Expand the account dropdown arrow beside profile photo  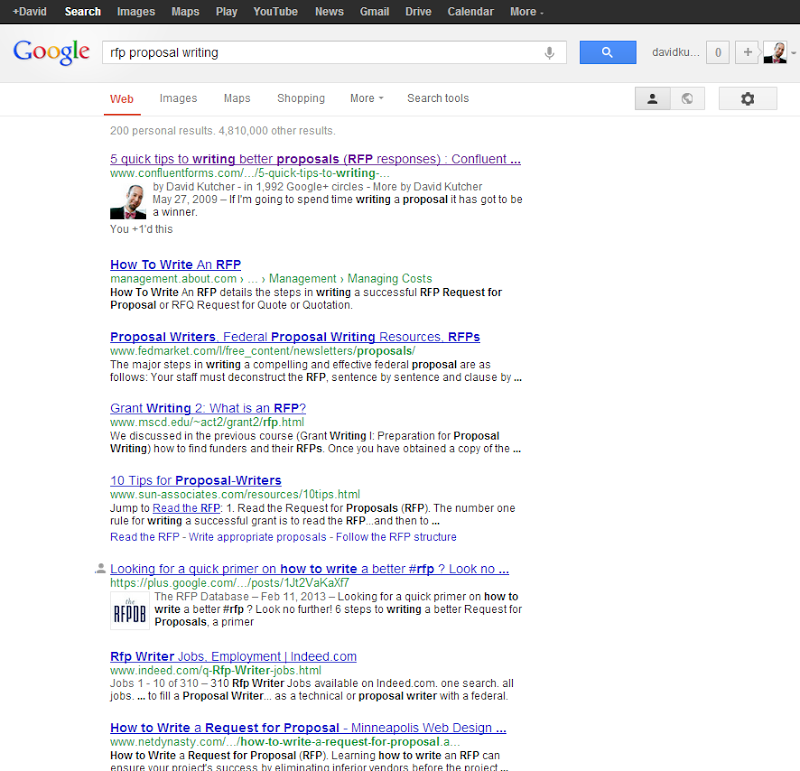pos(793,53)
